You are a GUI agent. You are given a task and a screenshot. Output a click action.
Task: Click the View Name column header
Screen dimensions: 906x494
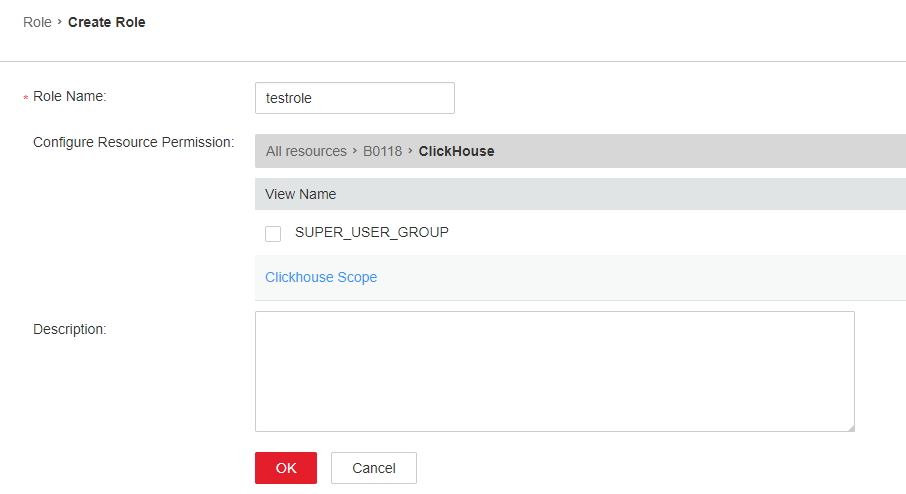[300, 194]
